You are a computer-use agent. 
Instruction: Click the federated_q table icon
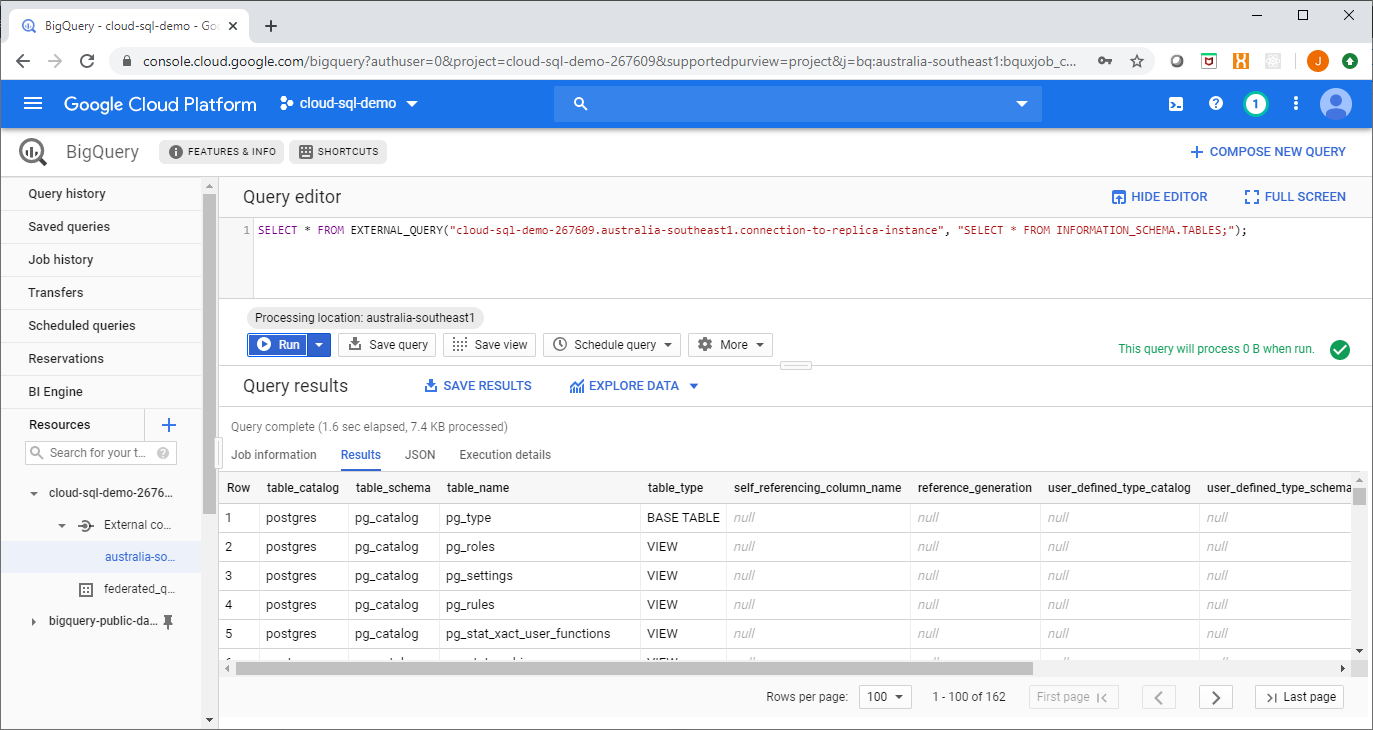(x=86, y=589)
